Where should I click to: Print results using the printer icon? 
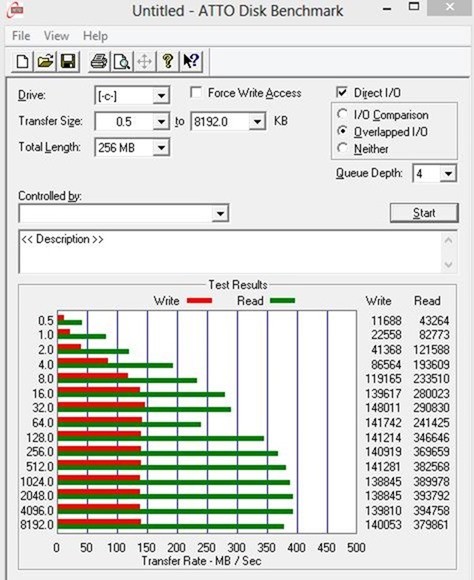point(99,61)
